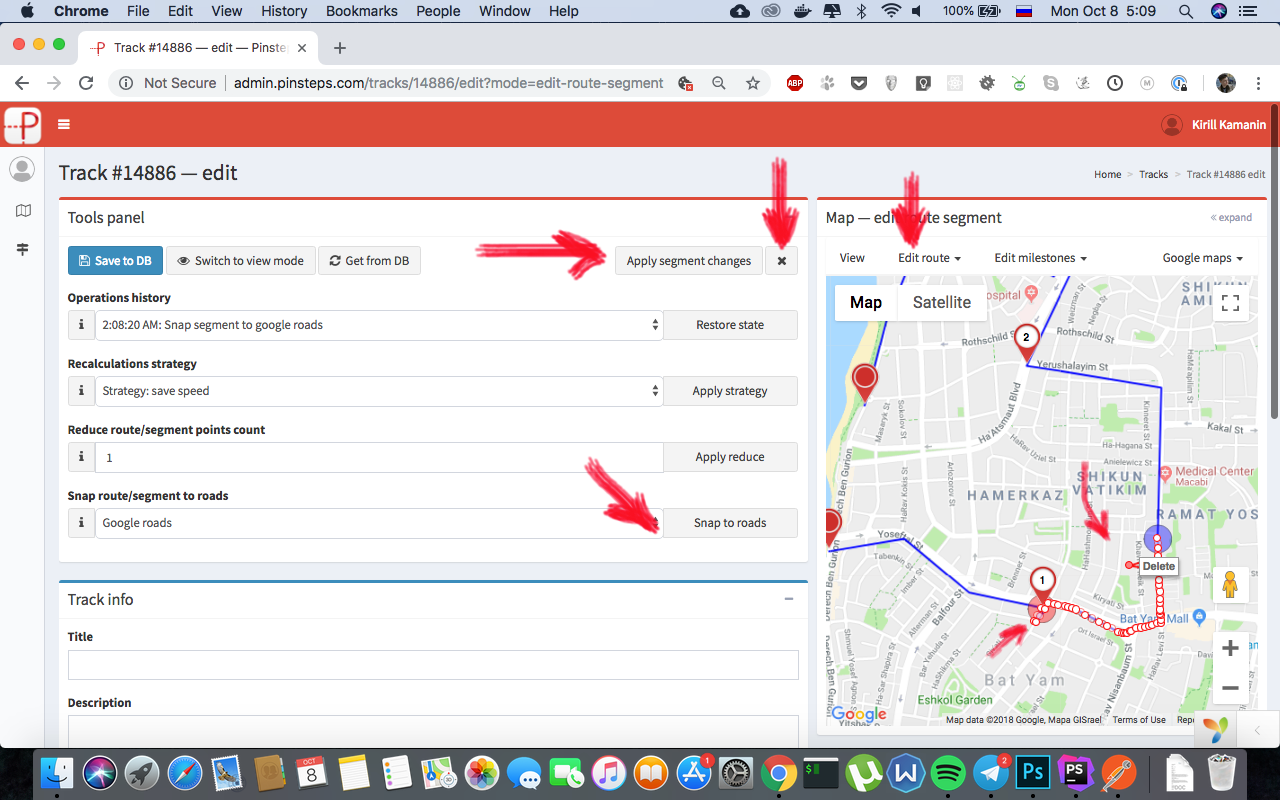
Task: Bookmark this page with the star icon
Action: point(753,83)
